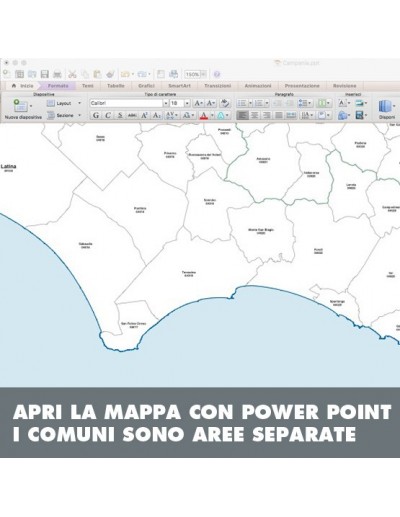Decrease font size with the smaller A icon
This screenshot has height=517, width=400.
[x=211, y=103]
